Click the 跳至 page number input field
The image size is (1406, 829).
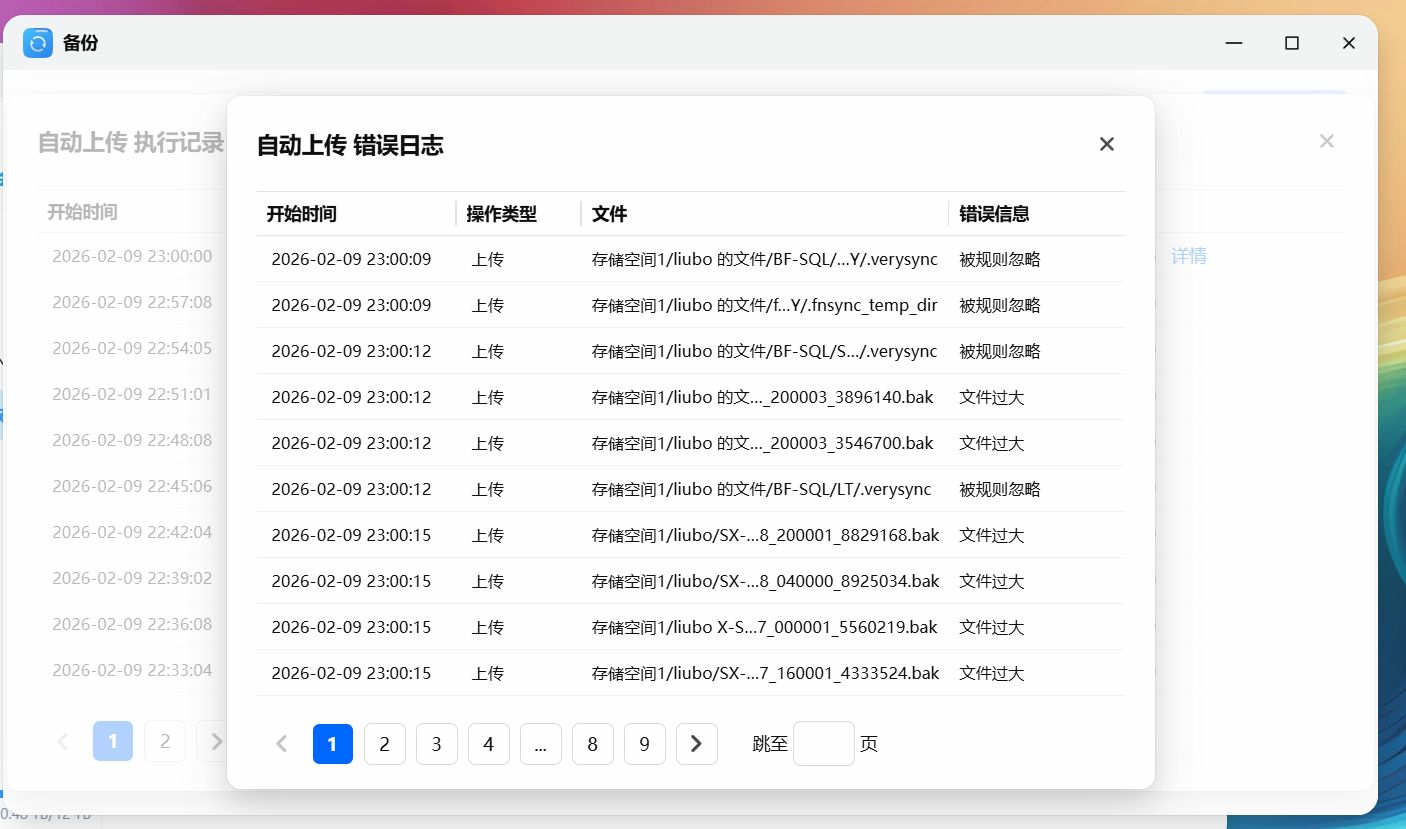tap(823, 744)
